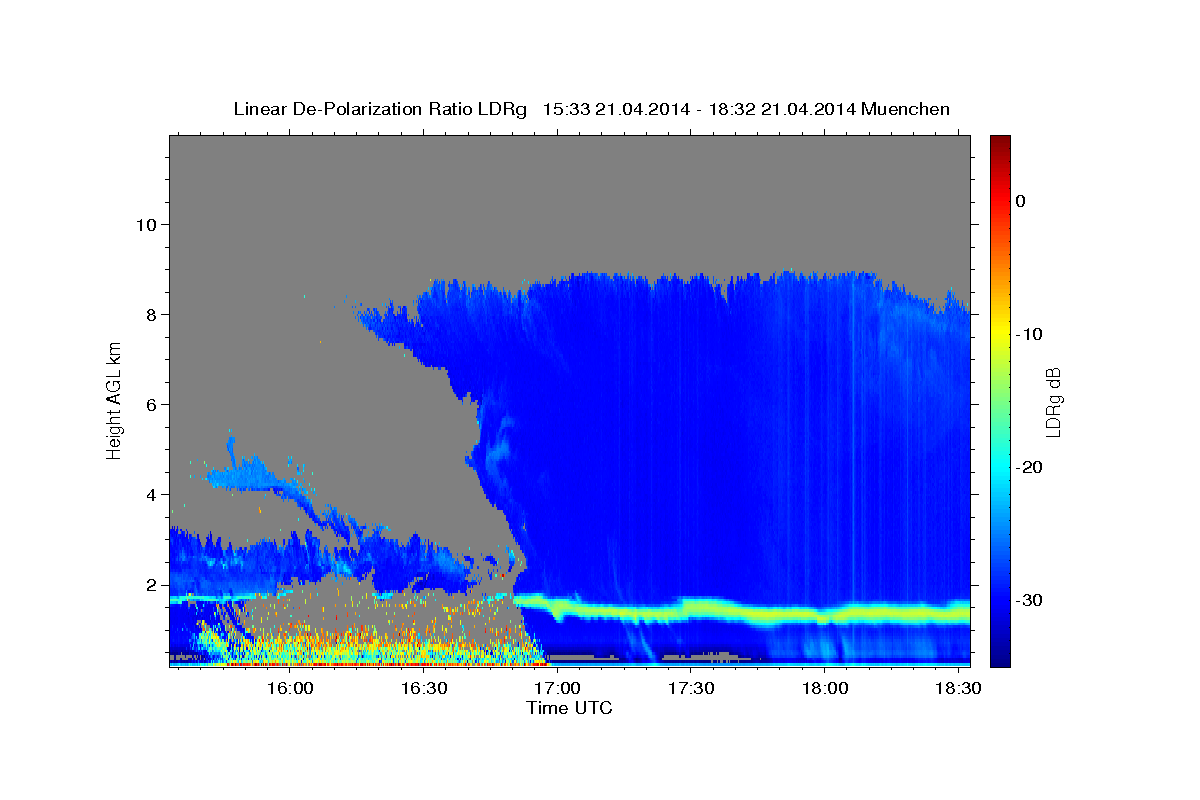
Task: Click the station name "Muenchen"
Action: tap(906, 109)
